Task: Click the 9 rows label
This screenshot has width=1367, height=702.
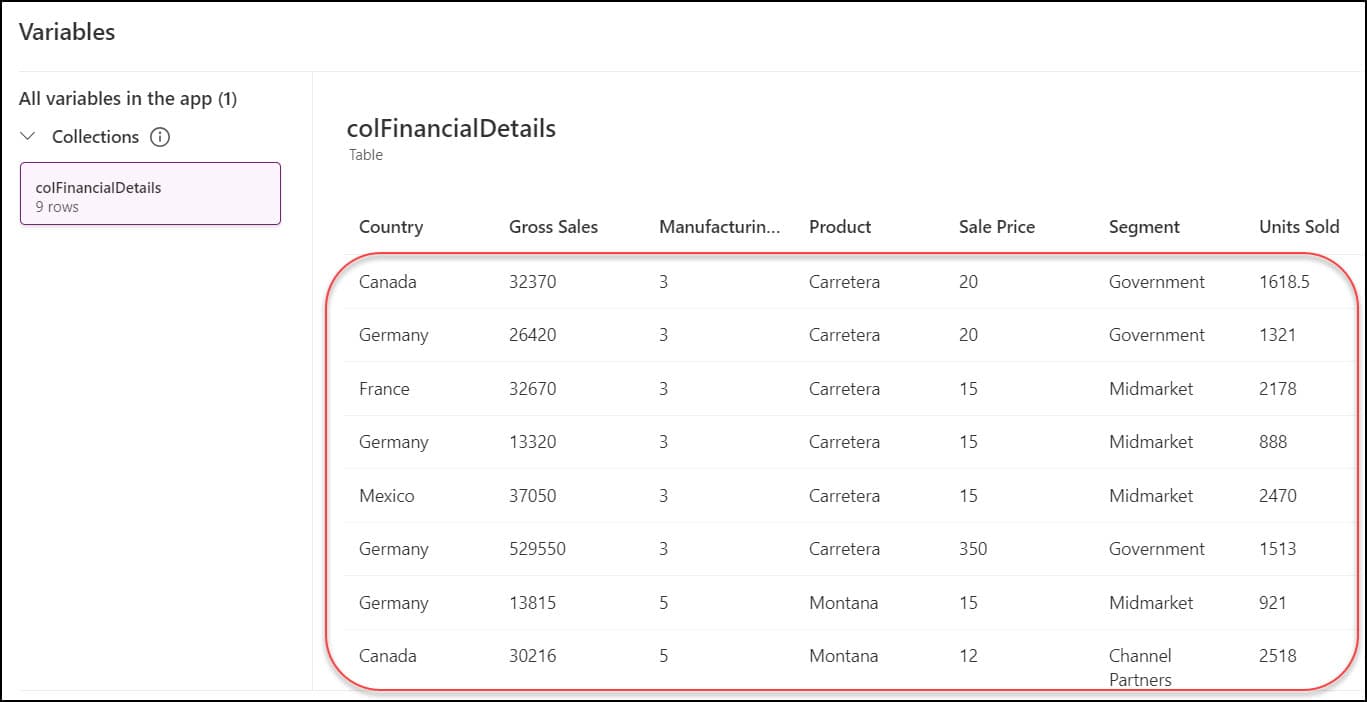Action: coord(57,207)
